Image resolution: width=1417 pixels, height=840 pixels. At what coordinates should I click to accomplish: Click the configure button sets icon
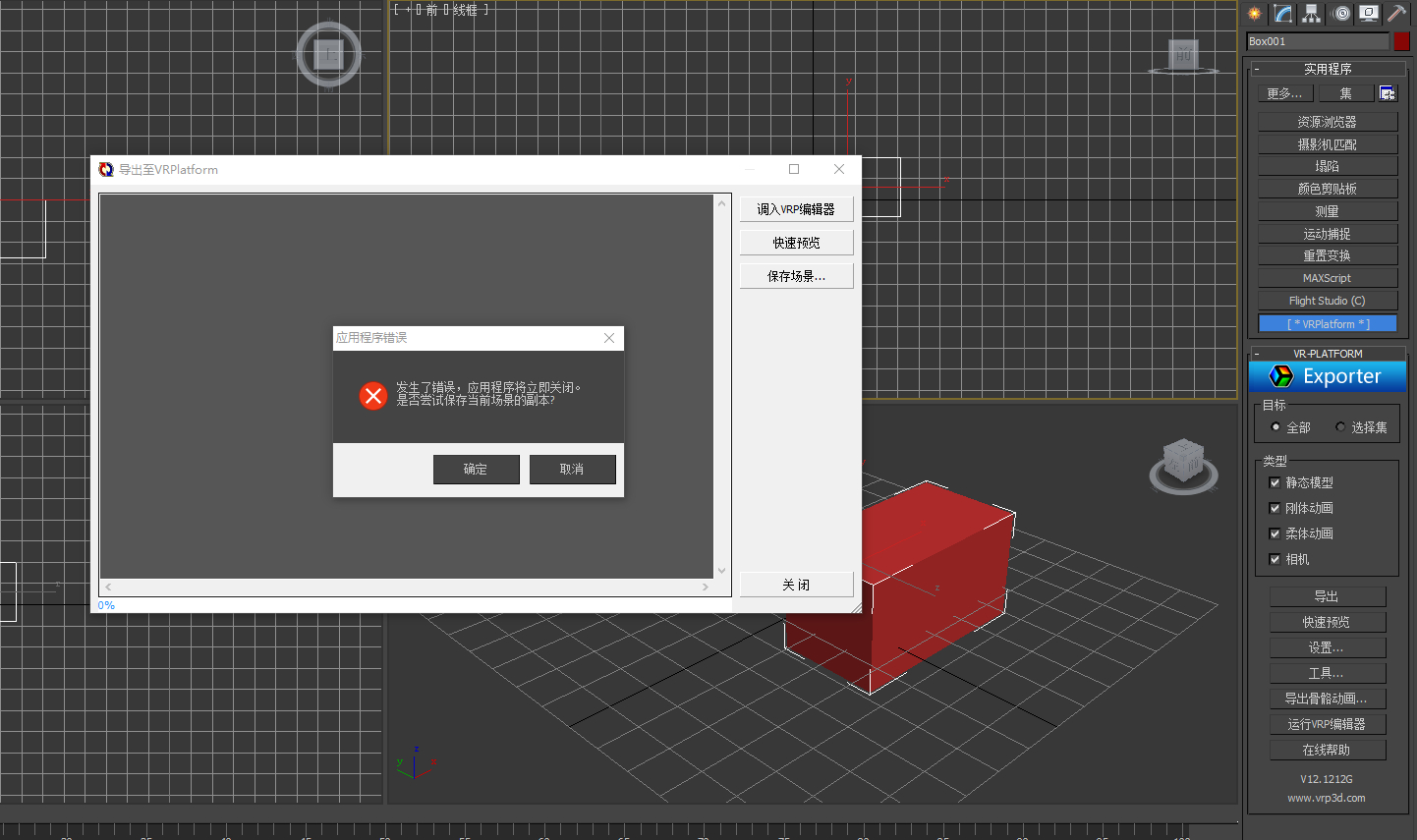coord(1388,93)
